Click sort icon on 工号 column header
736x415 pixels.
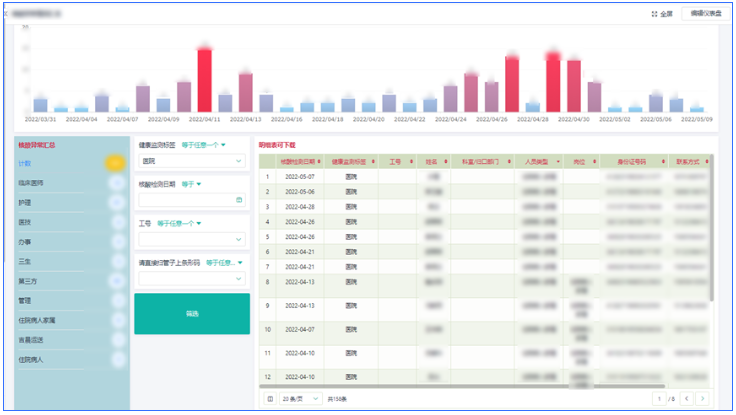tap(410, 160)
